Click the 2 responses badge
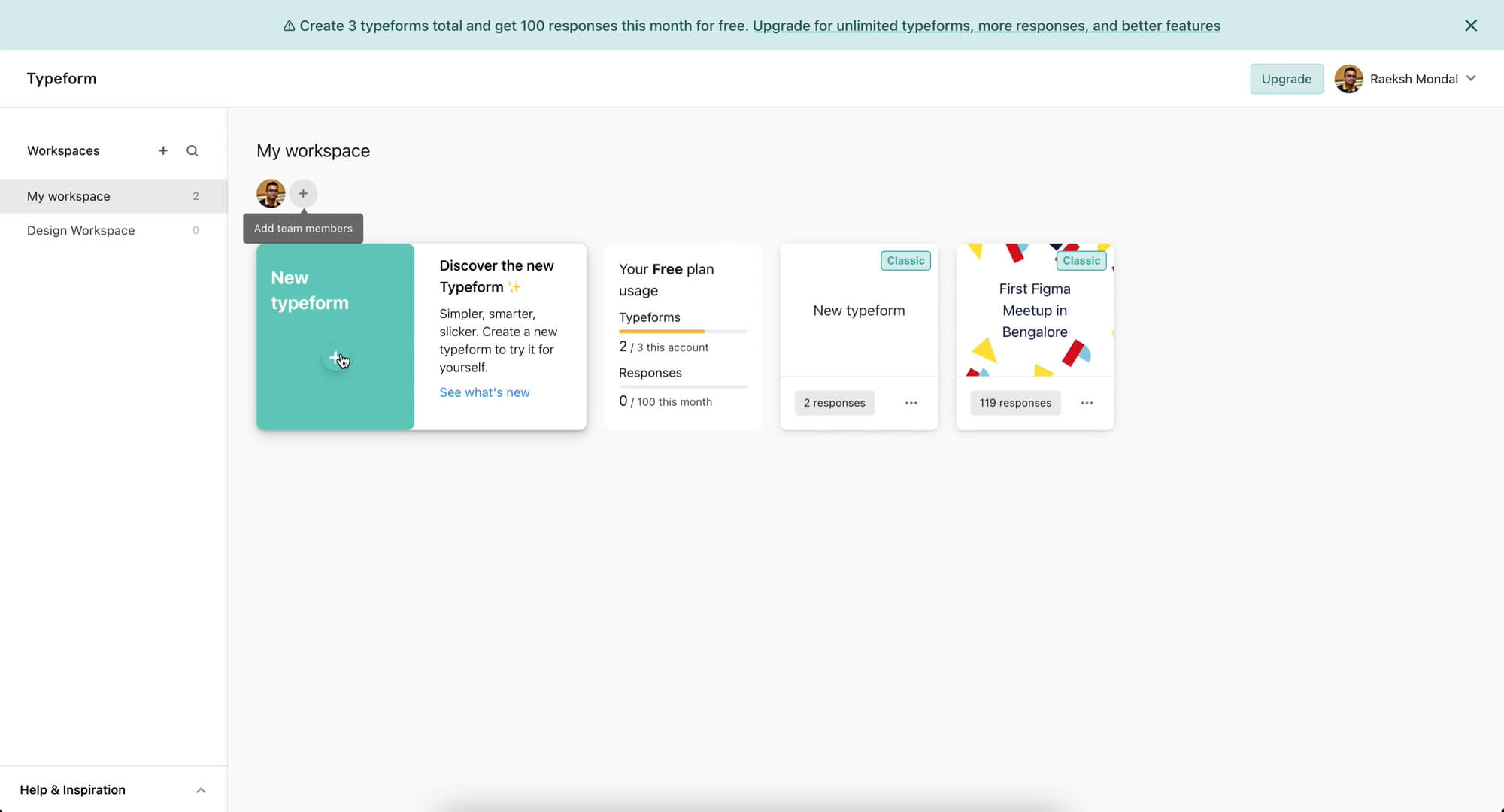The image size is (1504, 812). click(834, 403)
